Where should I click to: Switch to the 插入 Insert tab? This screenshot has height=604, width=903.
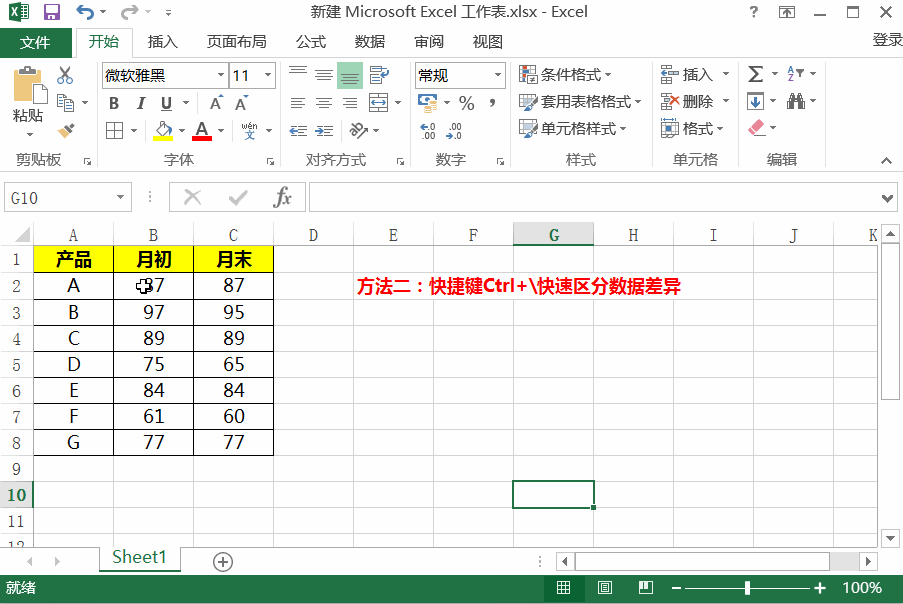tap(162, 42)
